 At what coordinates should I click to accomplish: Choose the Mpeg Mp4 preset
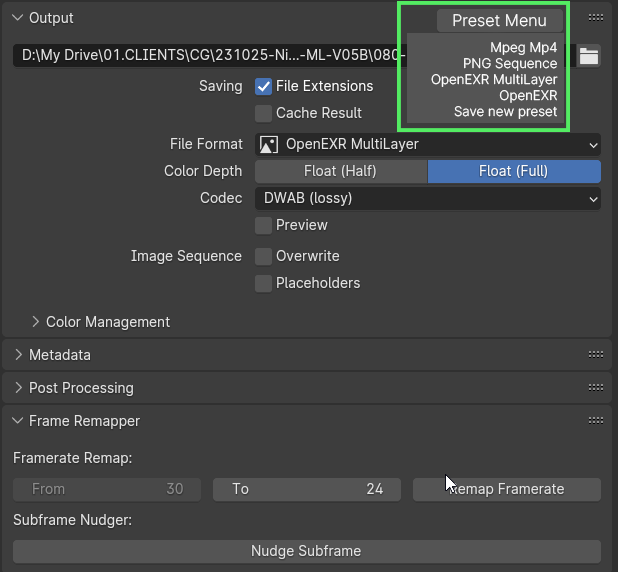pyautogui.click(x=523, y=47)
